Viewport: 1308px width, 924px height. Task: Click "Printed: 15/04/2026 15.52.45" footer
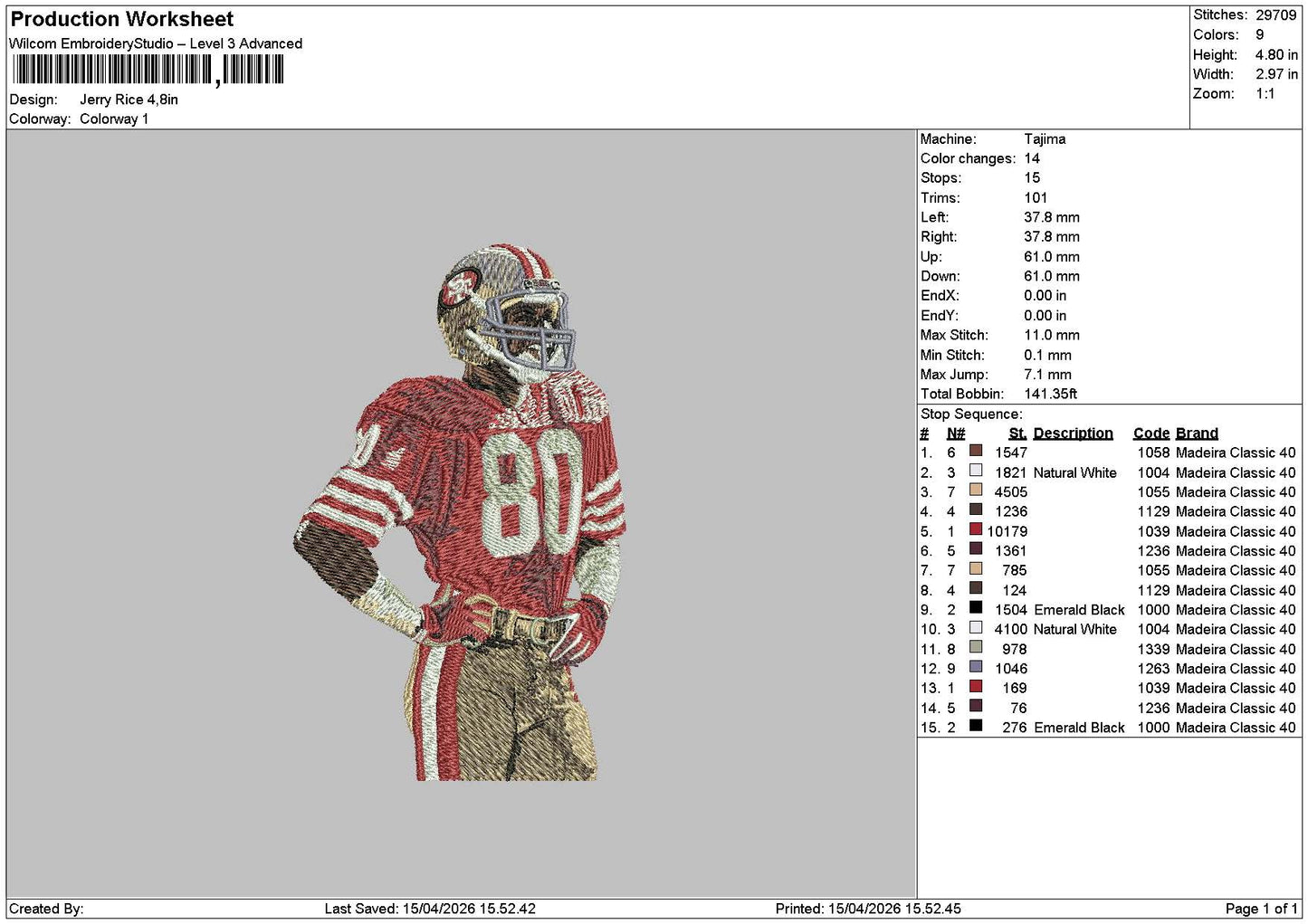coord(868,909)
